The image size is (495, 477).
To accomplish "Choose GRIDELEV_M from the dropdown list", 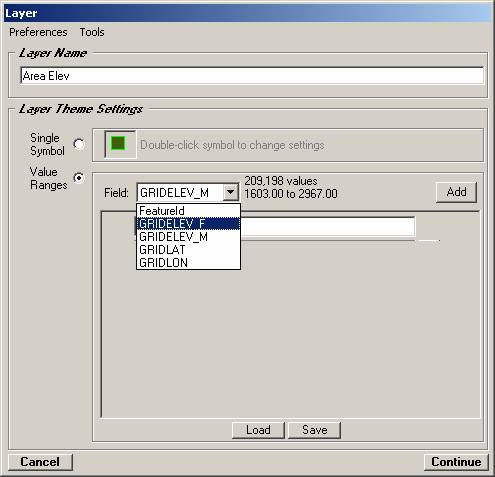I will pyautogui.click(x=188, y=237).
